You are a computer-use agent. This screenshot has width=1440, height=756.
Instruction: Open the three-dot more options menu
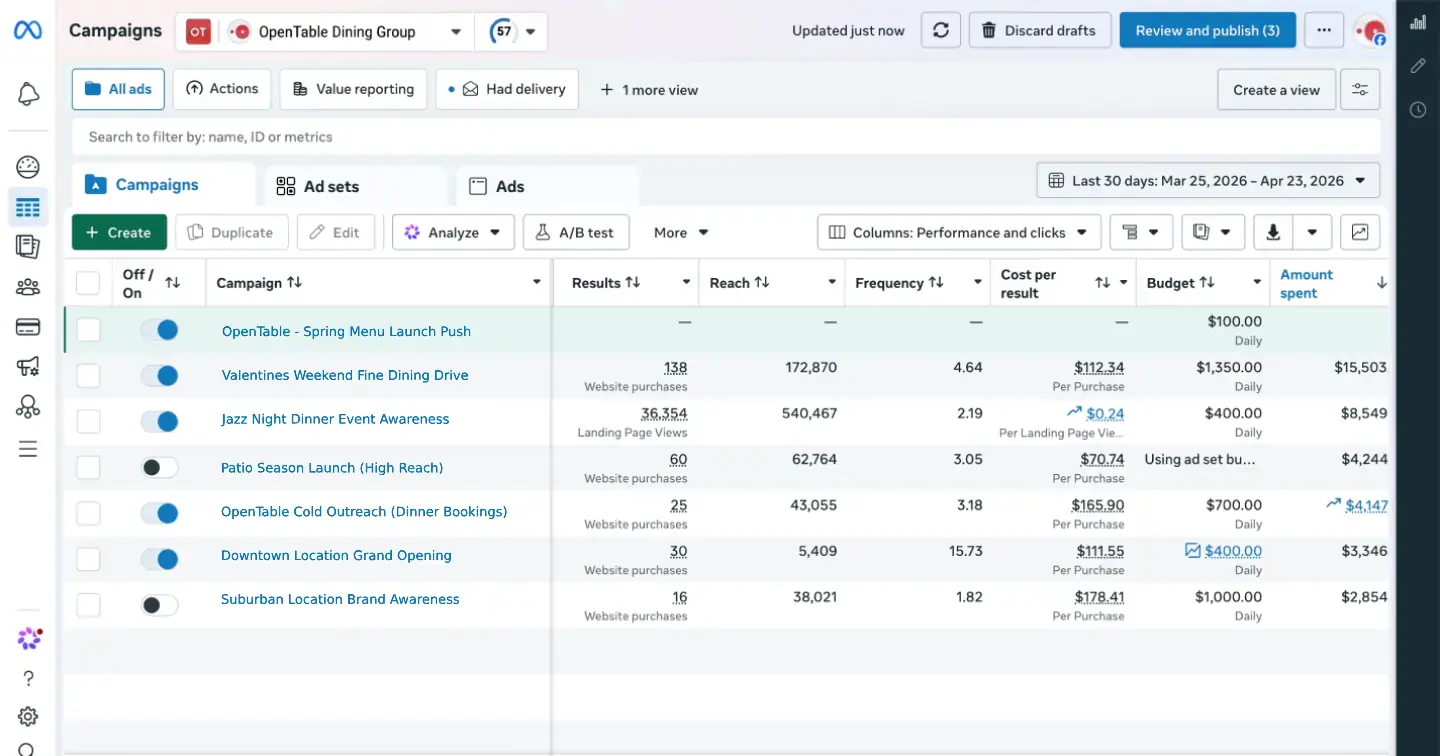(x=1324, y=31)
